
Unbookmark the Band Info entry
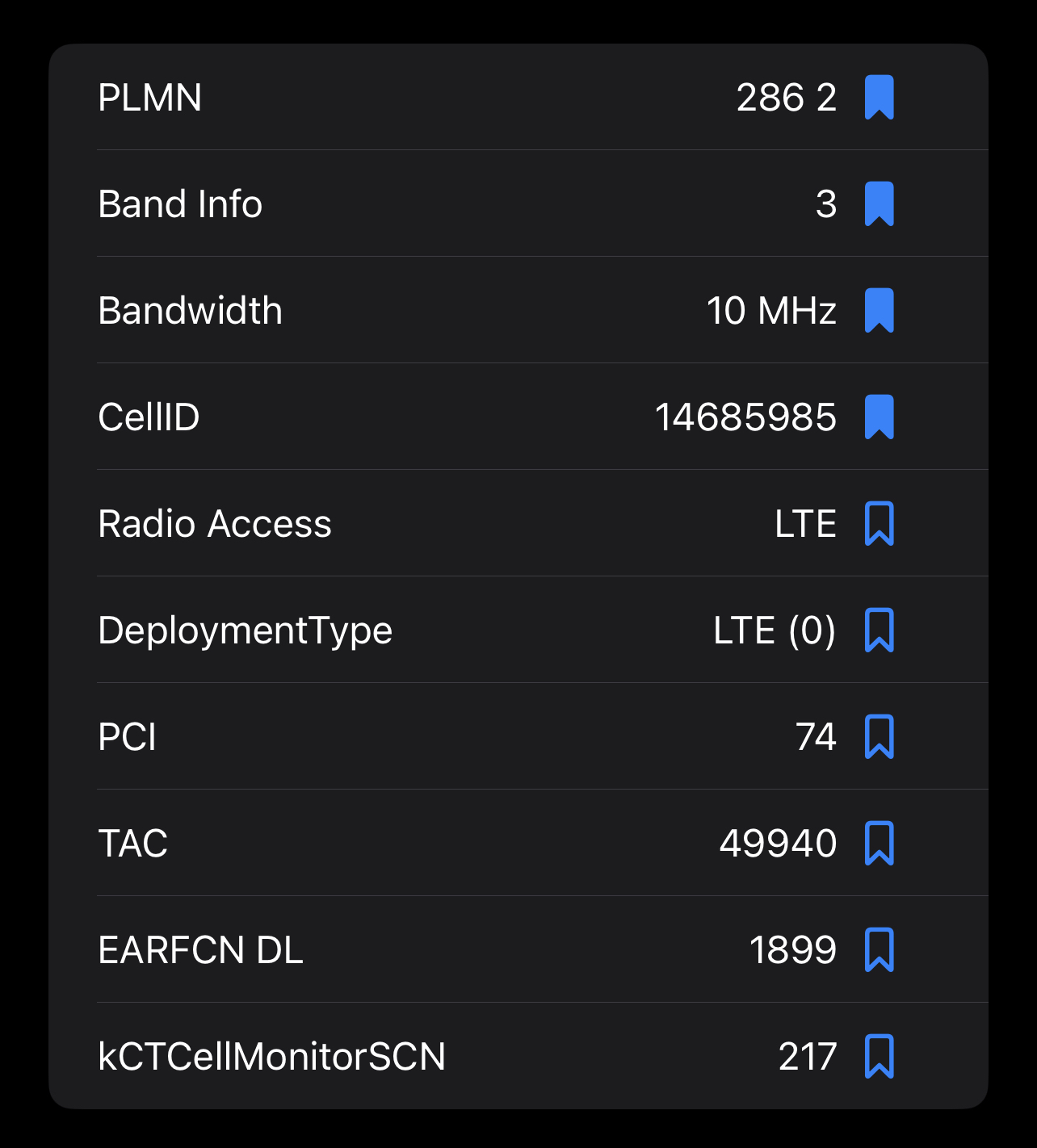(x=880, y=204)
